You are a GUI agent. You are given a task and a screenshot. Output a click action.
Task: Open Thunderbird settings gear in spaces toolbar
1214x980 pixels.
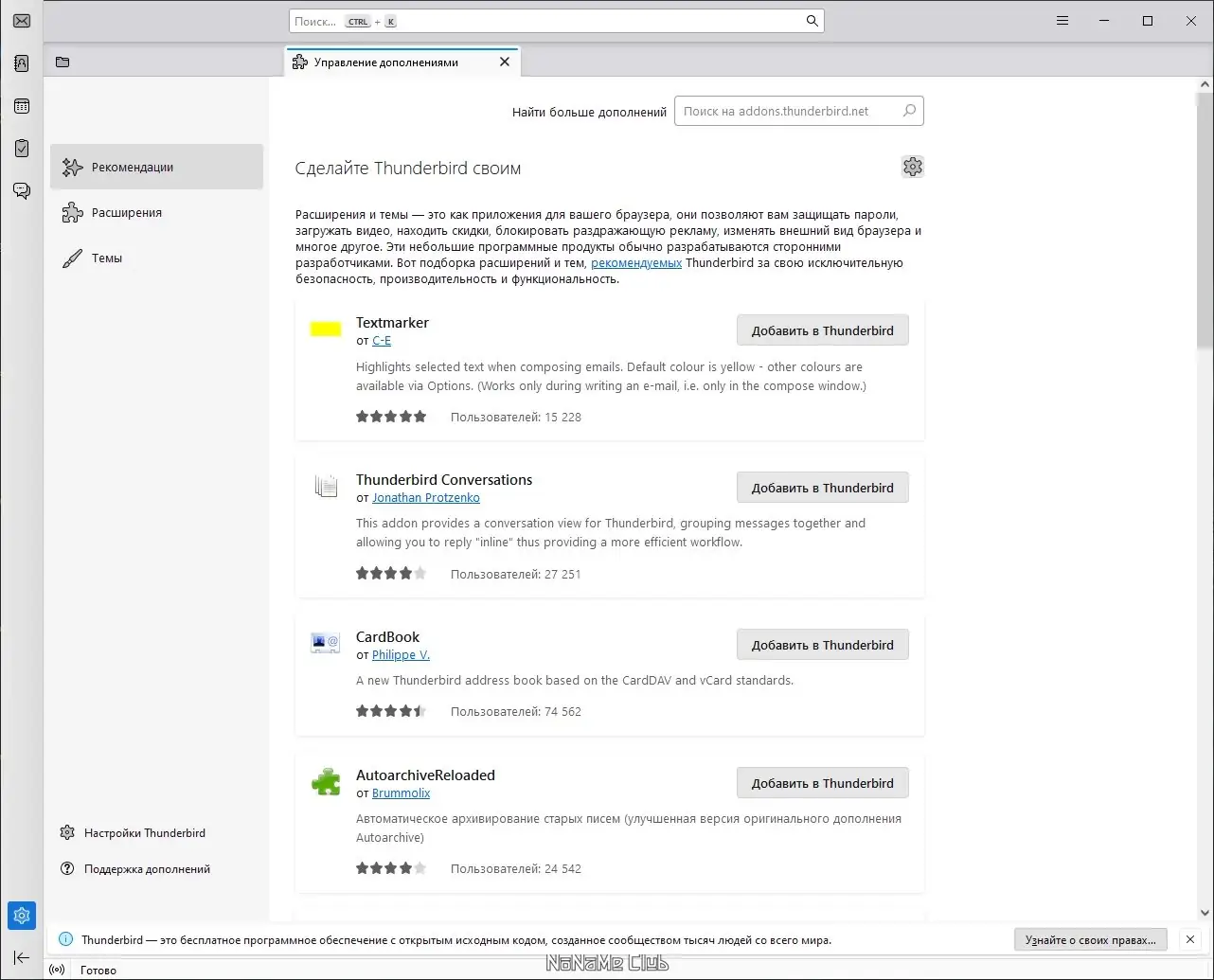pos(22,916)
